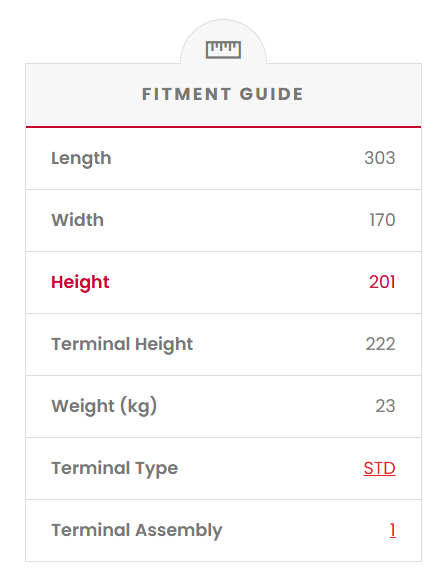Click the semicircle tab holding the ruler icon
The height and width of the screenshot is (586, 433).
[x=223, y=42]
